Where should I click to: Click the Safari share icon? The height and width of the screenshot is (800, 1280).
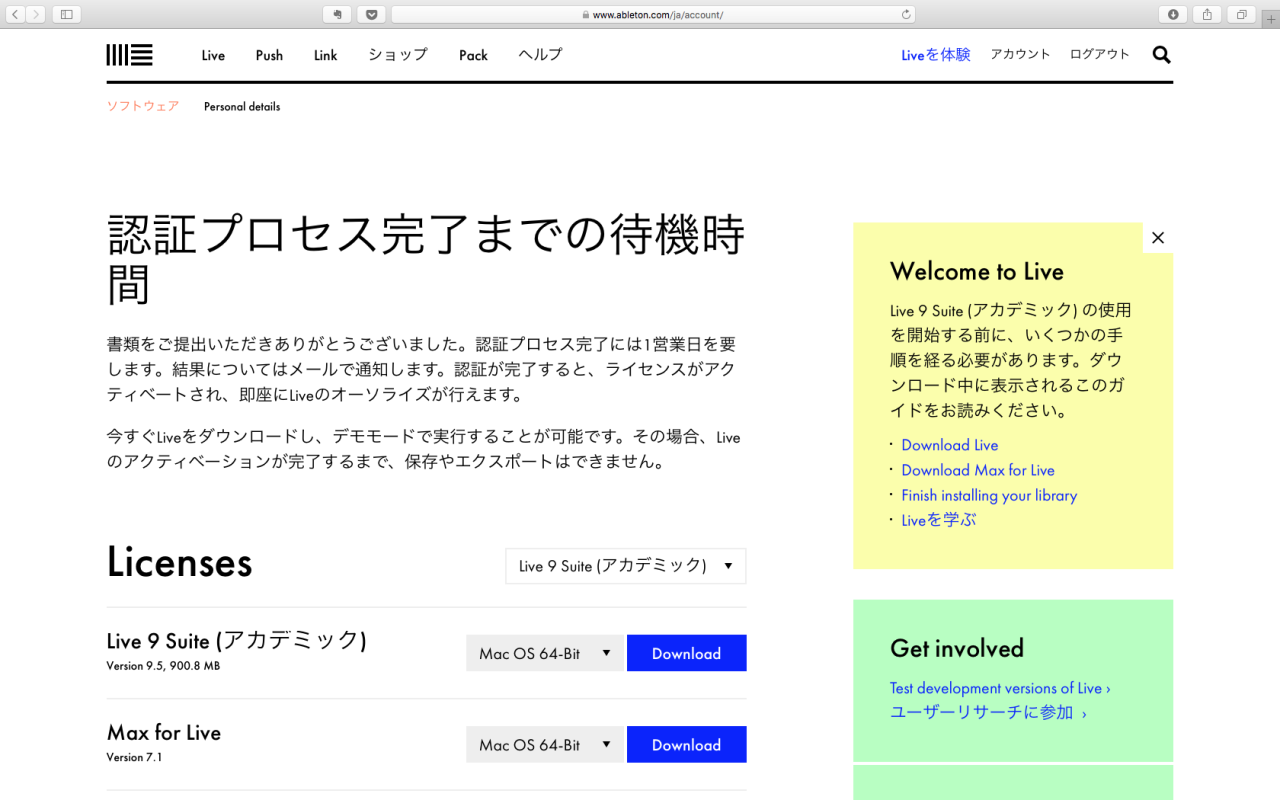pos(1207,14)
